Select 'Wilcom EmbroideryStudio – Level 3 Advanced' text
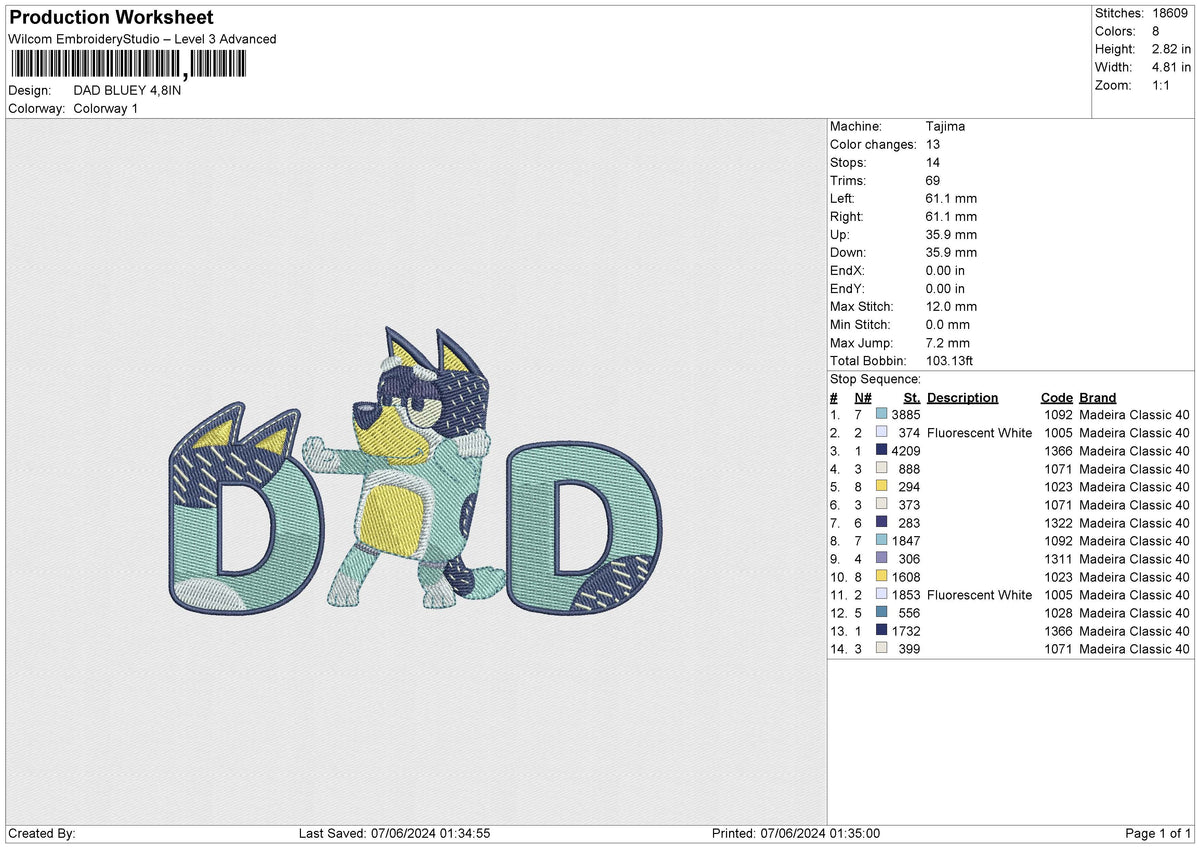The image size is (1200, 848). (142, 39)
